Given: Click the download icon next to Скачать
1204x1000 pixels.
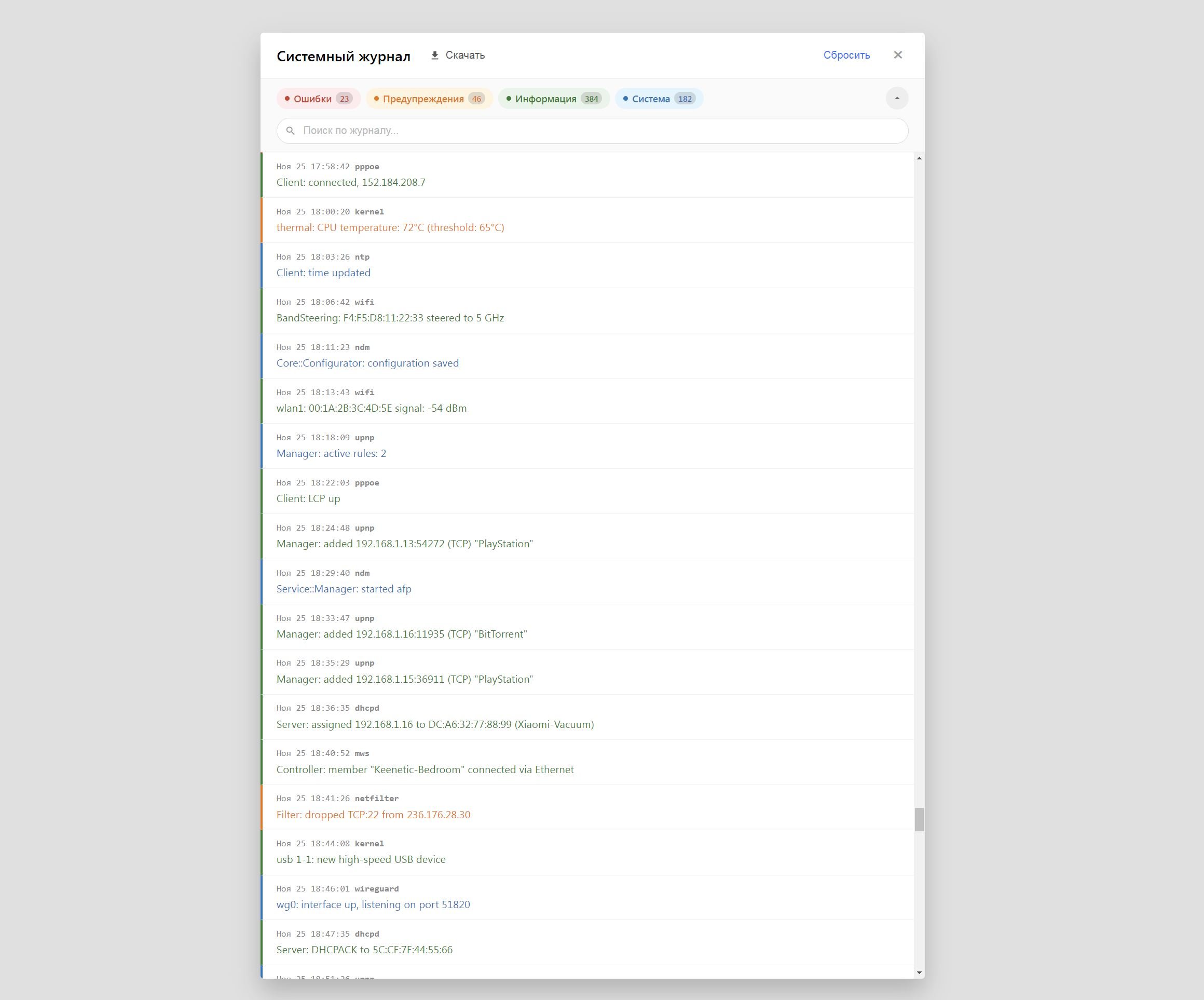Looking at the screenshot, I should pyautogui.click(x=434, y=55).
